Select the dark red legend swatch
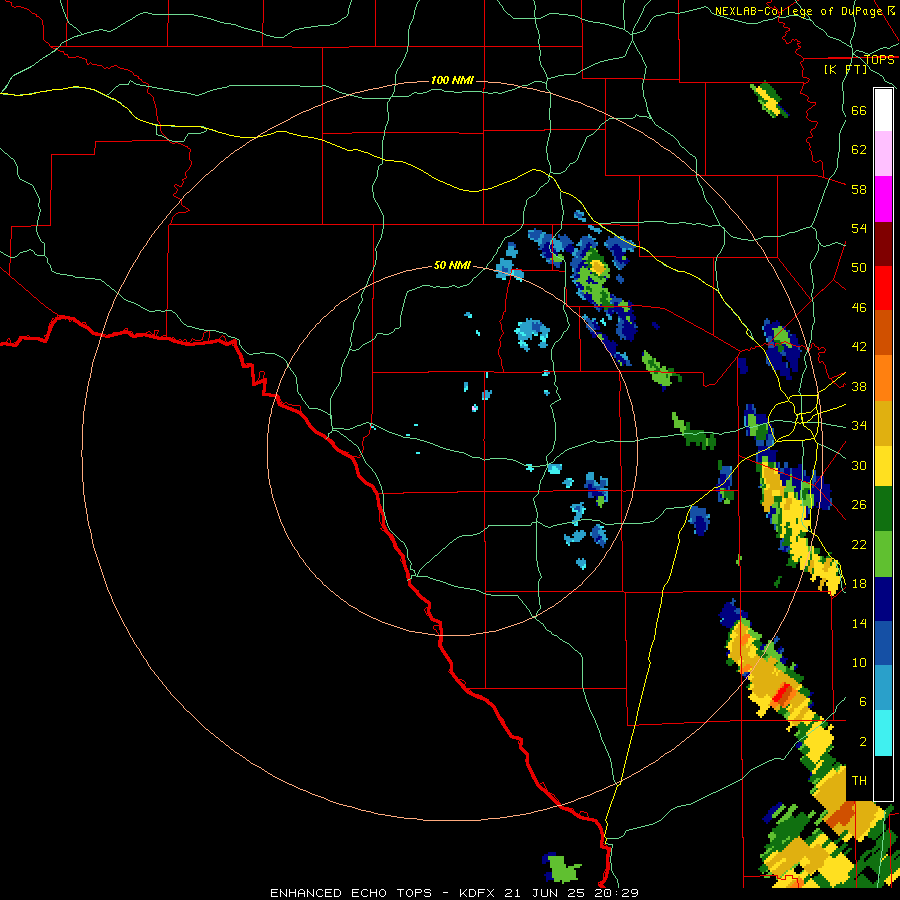 click(x=883, y=243)
